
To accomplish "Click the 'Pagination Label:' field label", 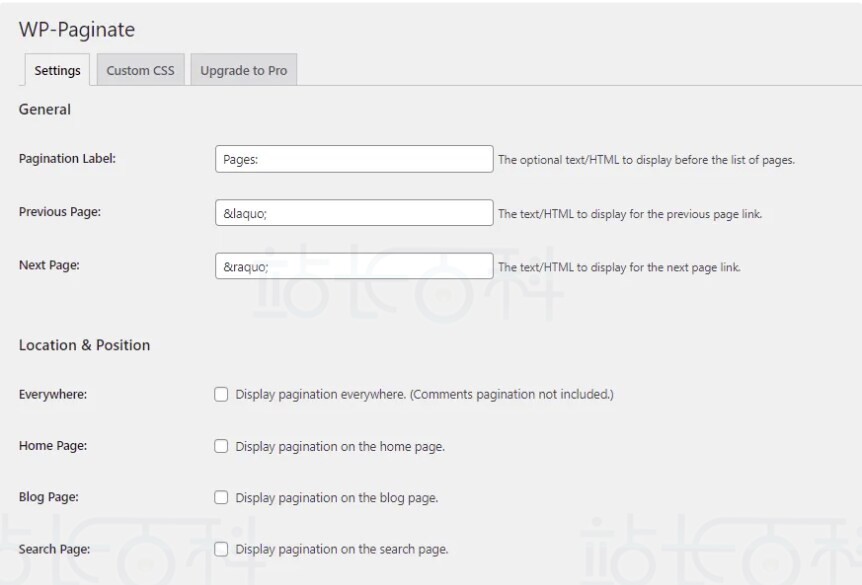I will coord(67,158).
